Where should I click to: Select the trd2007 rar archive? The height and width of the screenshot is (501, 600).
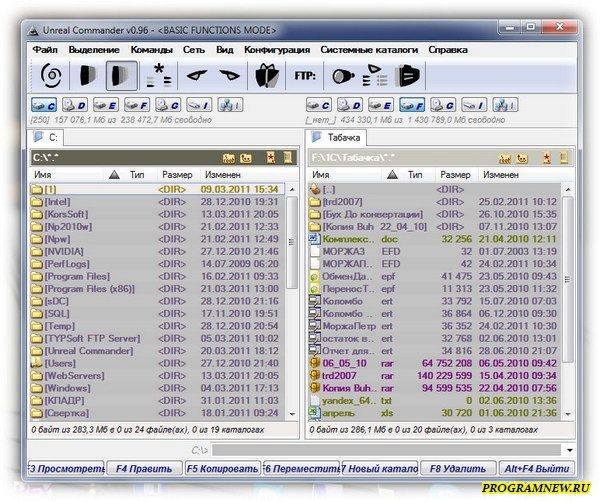tap(435, 376)
